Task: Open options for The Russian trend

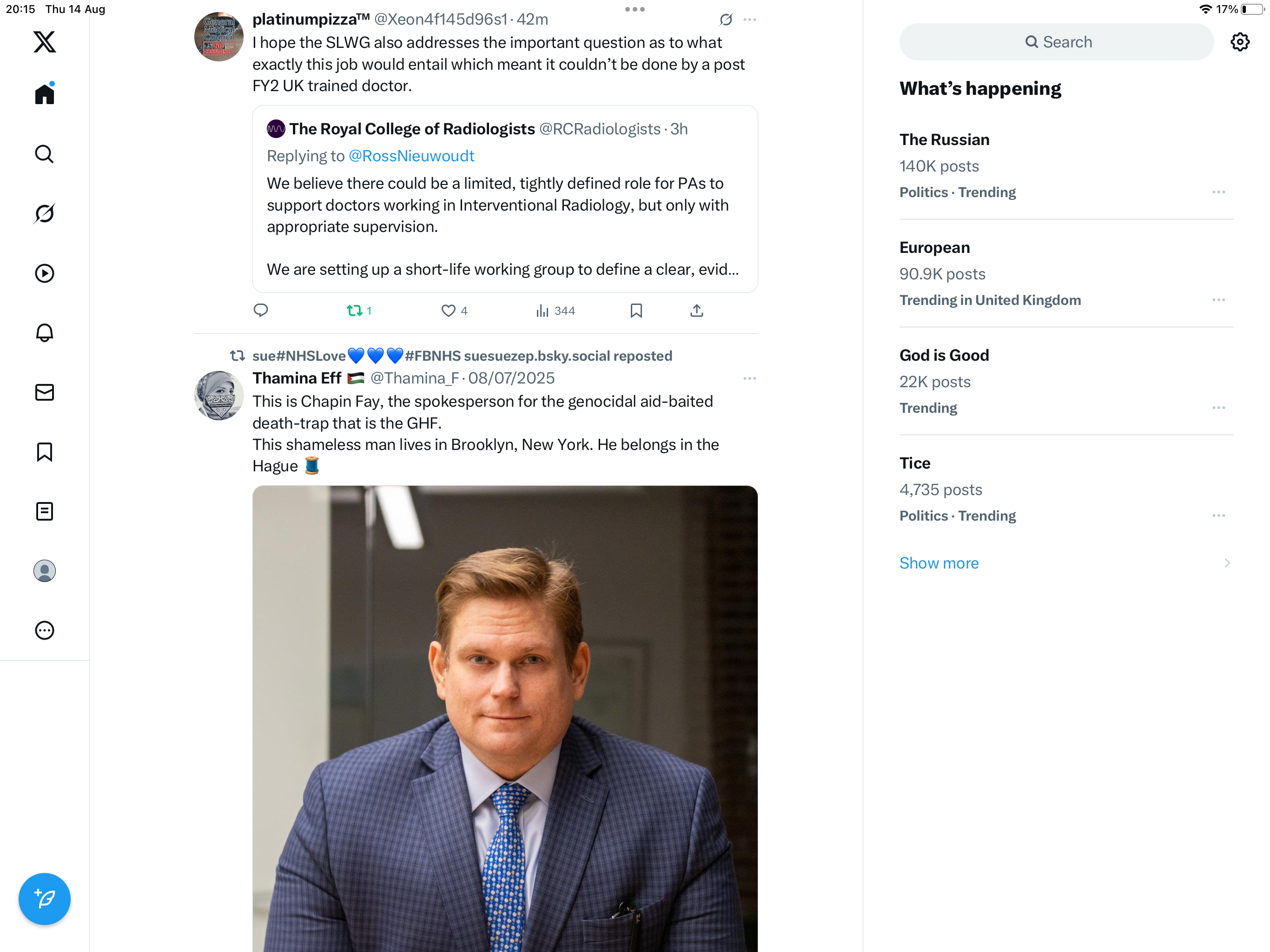Action: click(x=1218, y=192)
